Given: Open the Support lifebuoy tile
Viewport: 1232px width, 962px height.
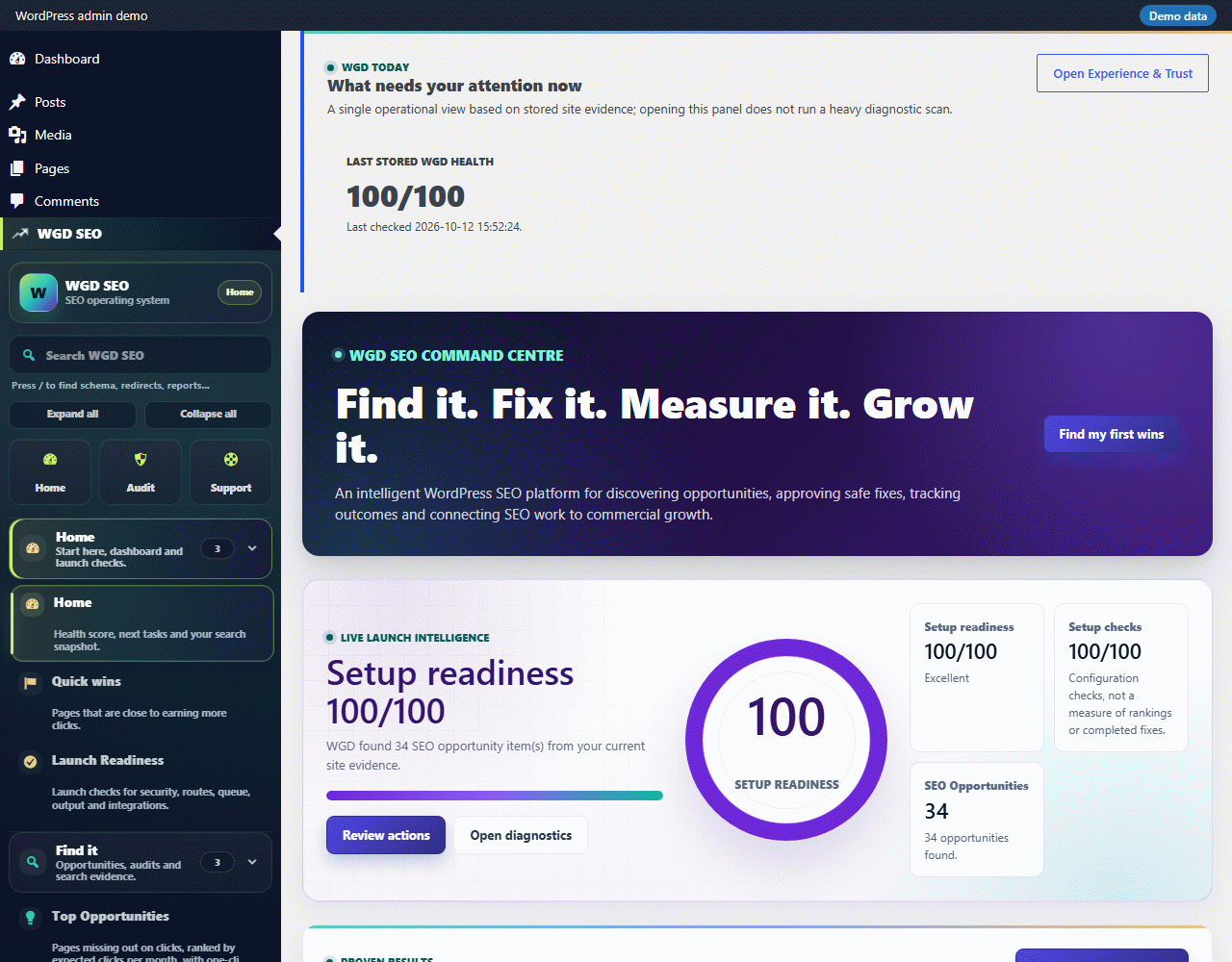Looking at the screenshot, I should 231,472.
